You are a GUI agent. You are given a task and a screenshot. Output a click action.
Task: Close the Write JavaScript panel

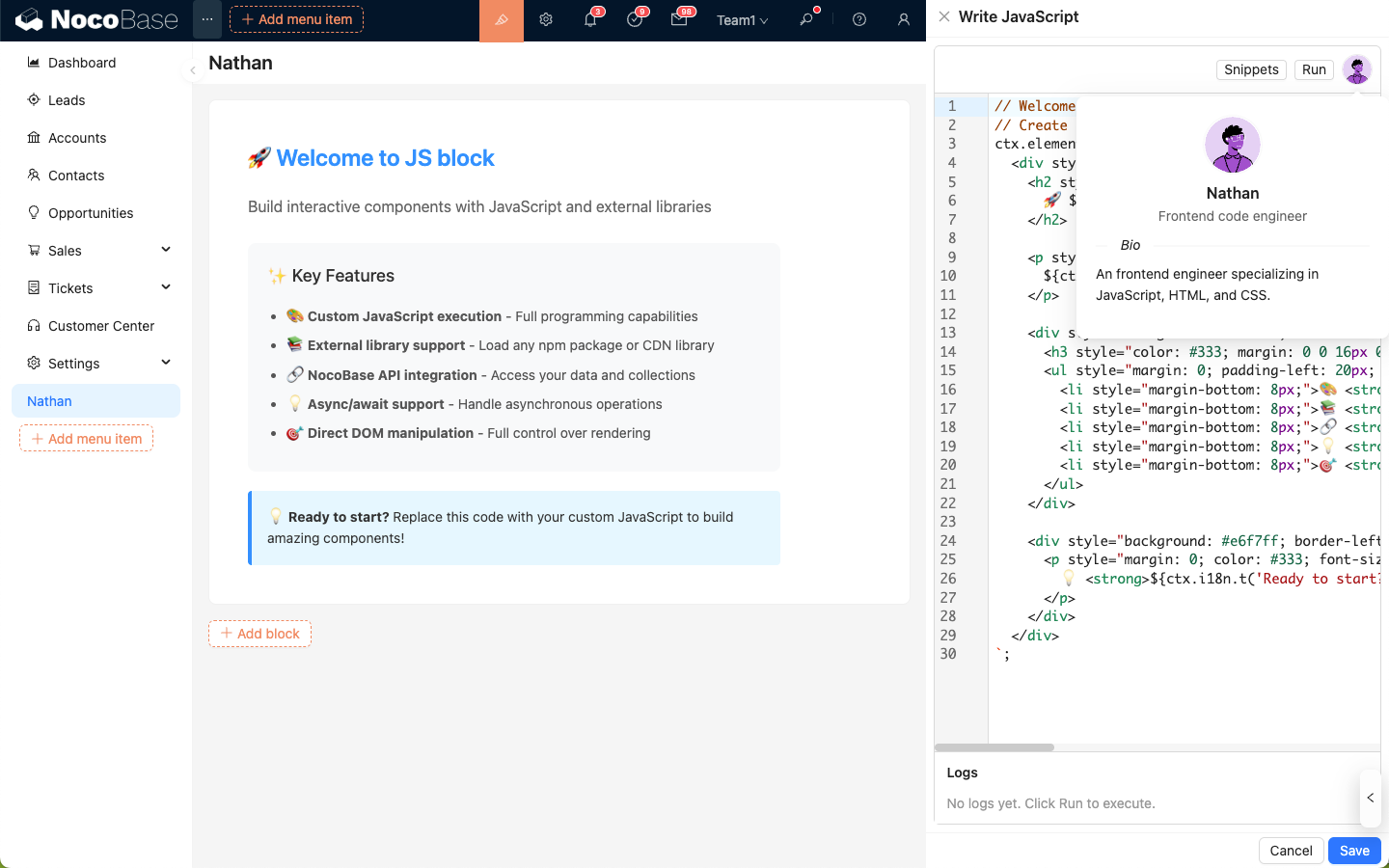[x=944, y=16]
